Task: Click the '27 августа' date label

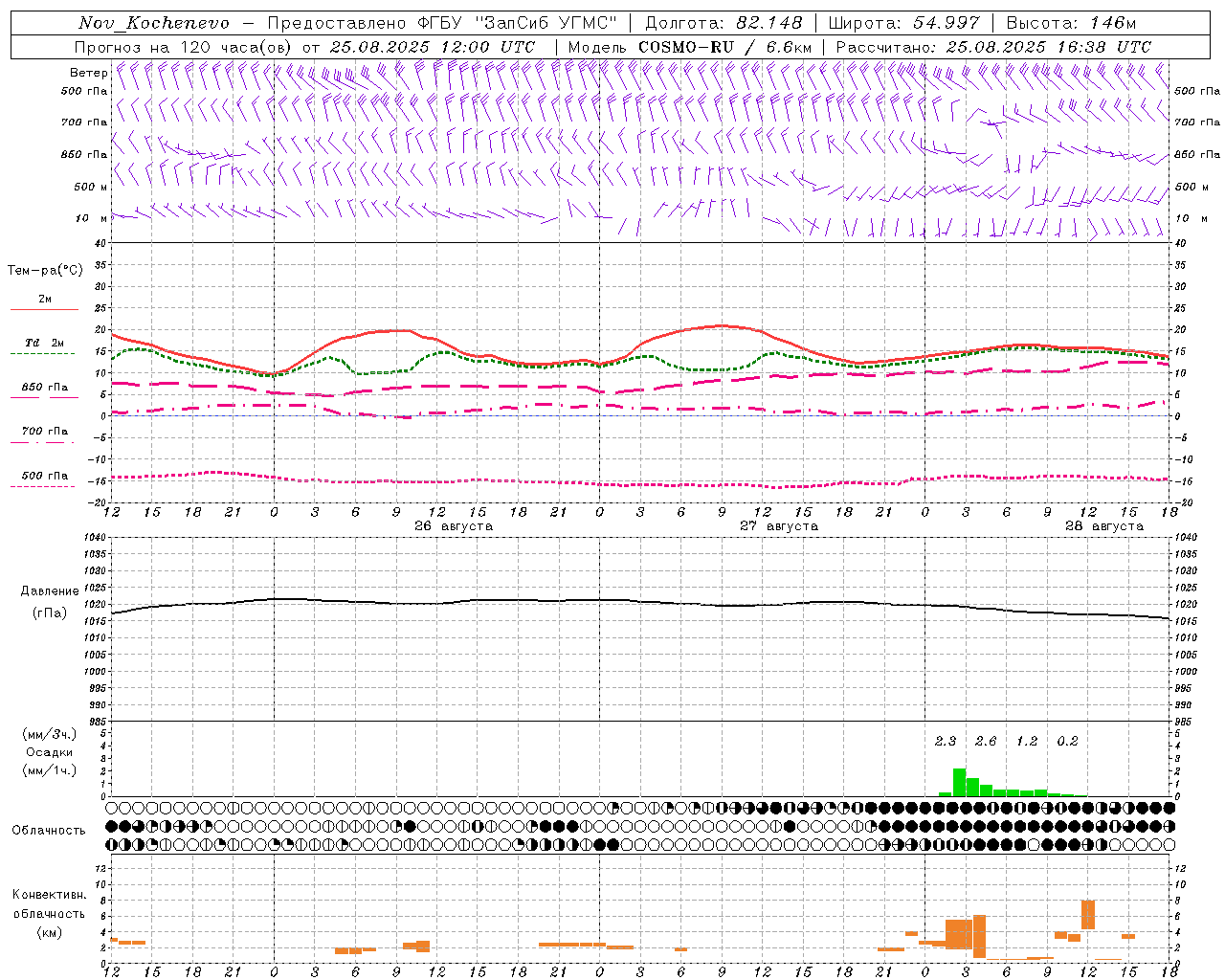Action: coord(779,526)
